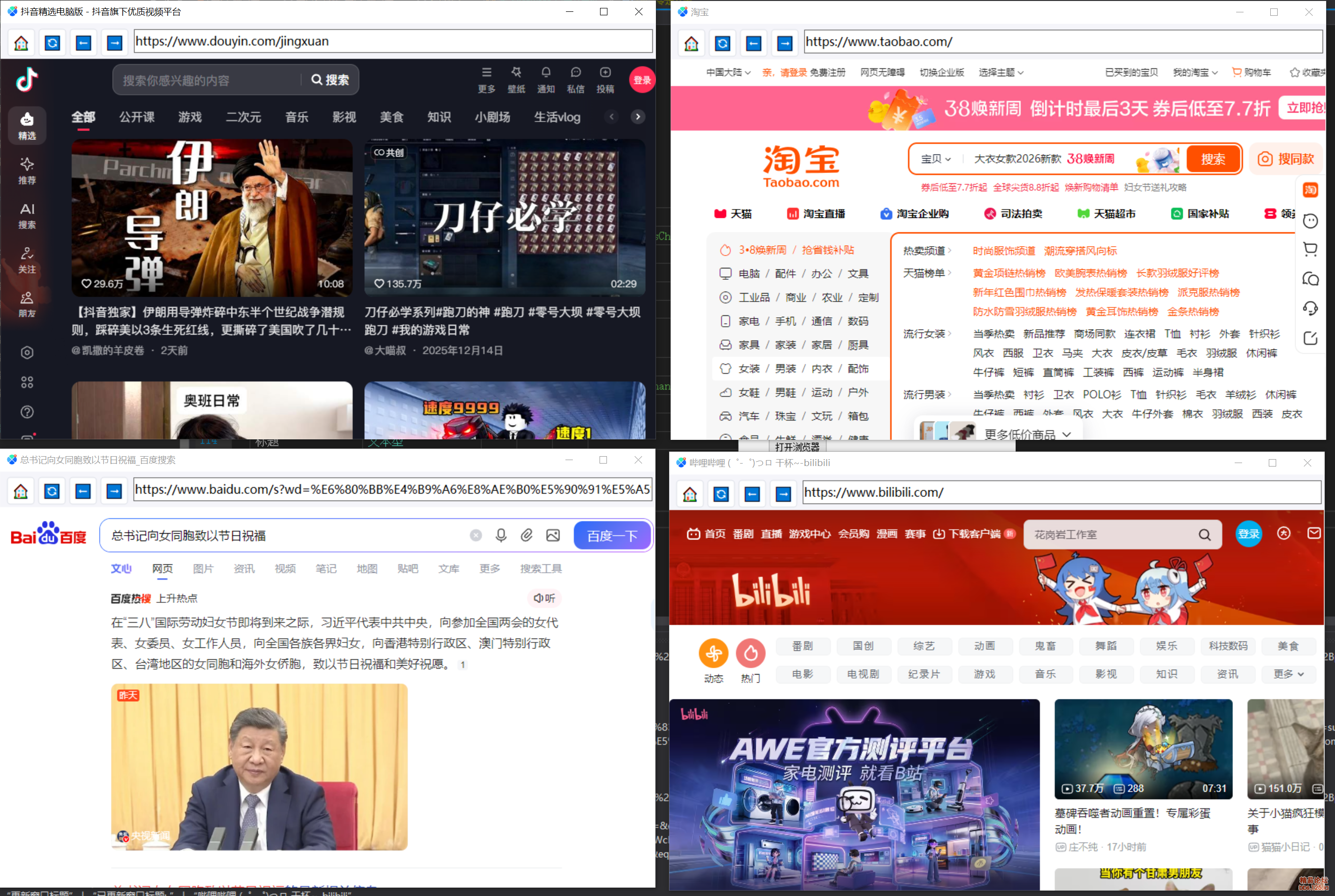Reload the Douyin browser window
This screenshot has height=896, width=1335.
coord(52,43)
